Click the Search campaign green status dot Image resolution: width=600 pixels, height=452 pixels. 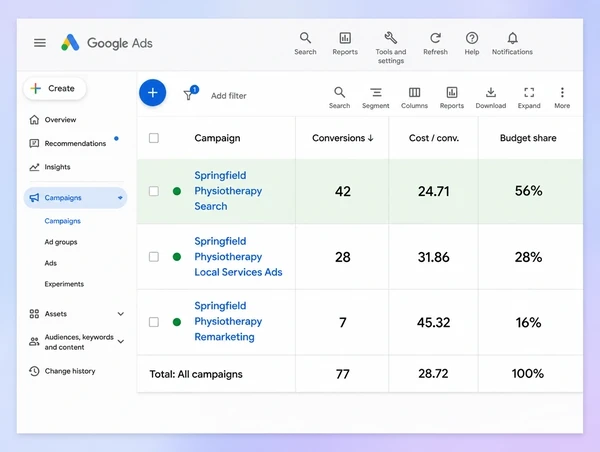click(x=177, y=191)
